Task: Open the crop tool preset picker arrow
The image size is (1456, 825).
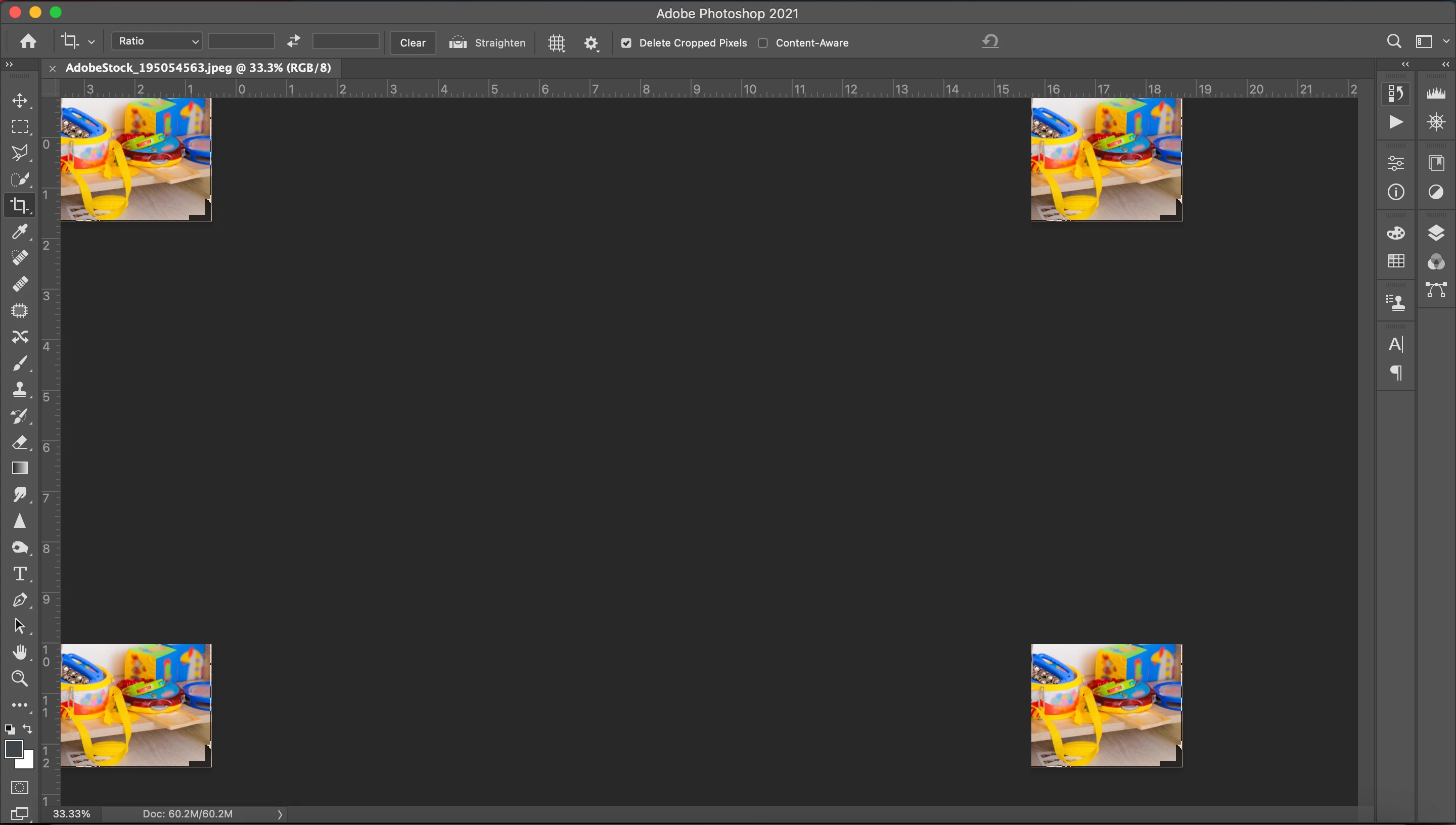Action: pos(91,42)
